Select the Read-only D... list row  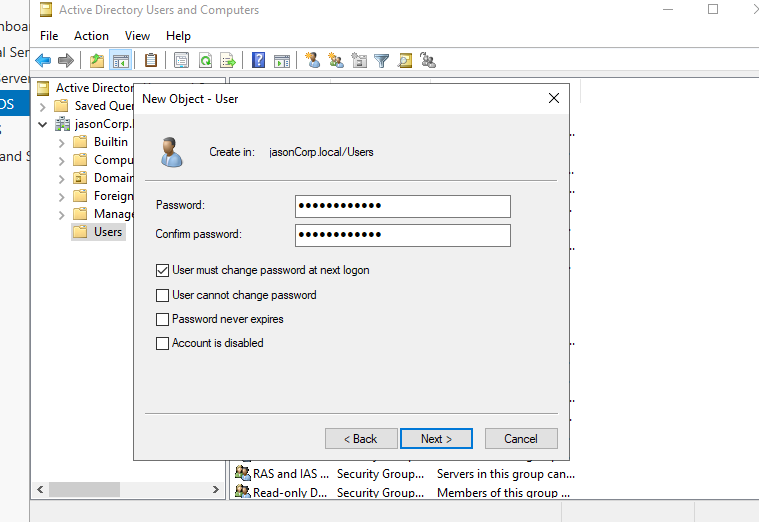click(405, 492)
